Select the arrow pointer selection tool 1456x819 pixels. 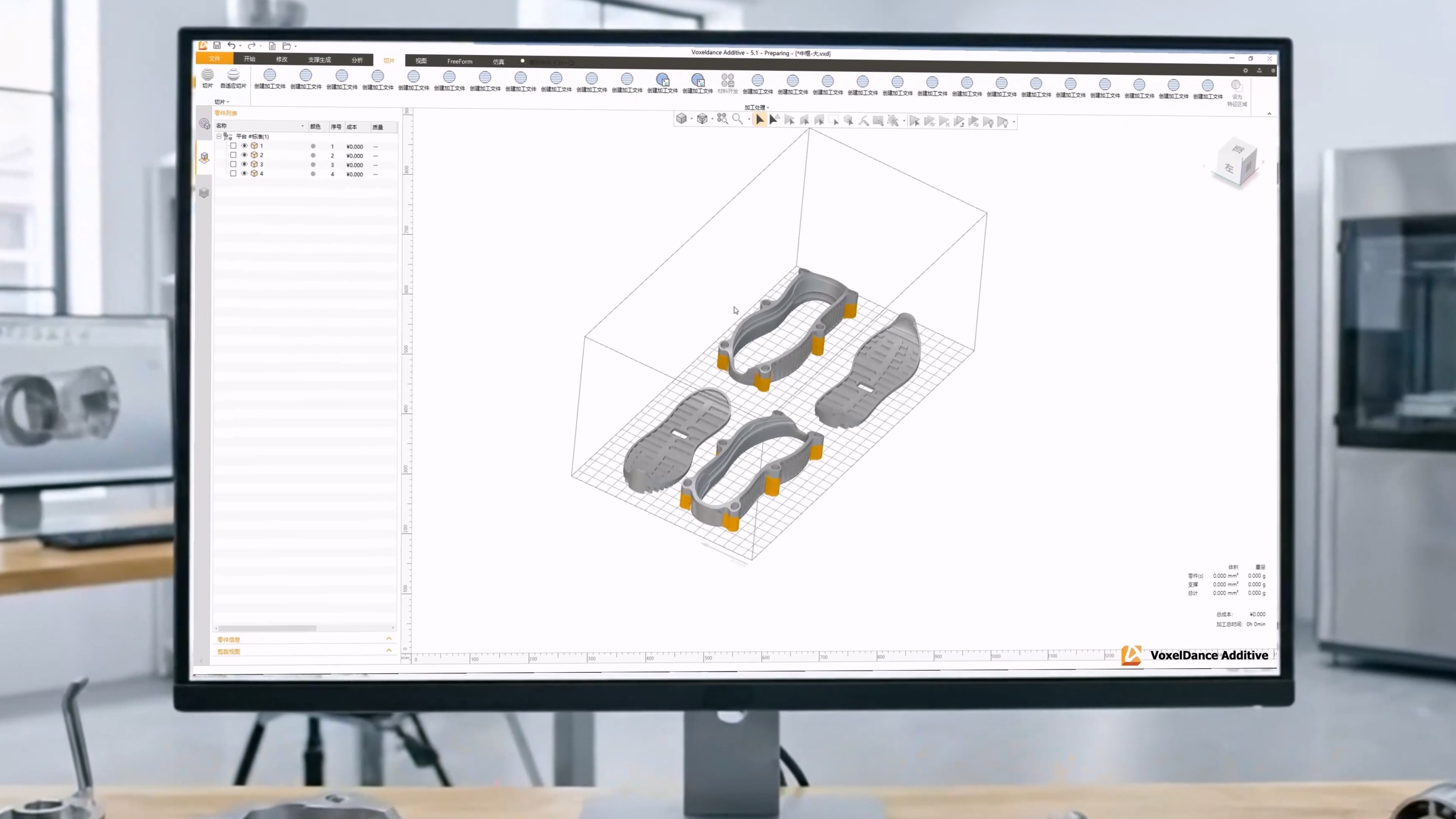point(759,120)
